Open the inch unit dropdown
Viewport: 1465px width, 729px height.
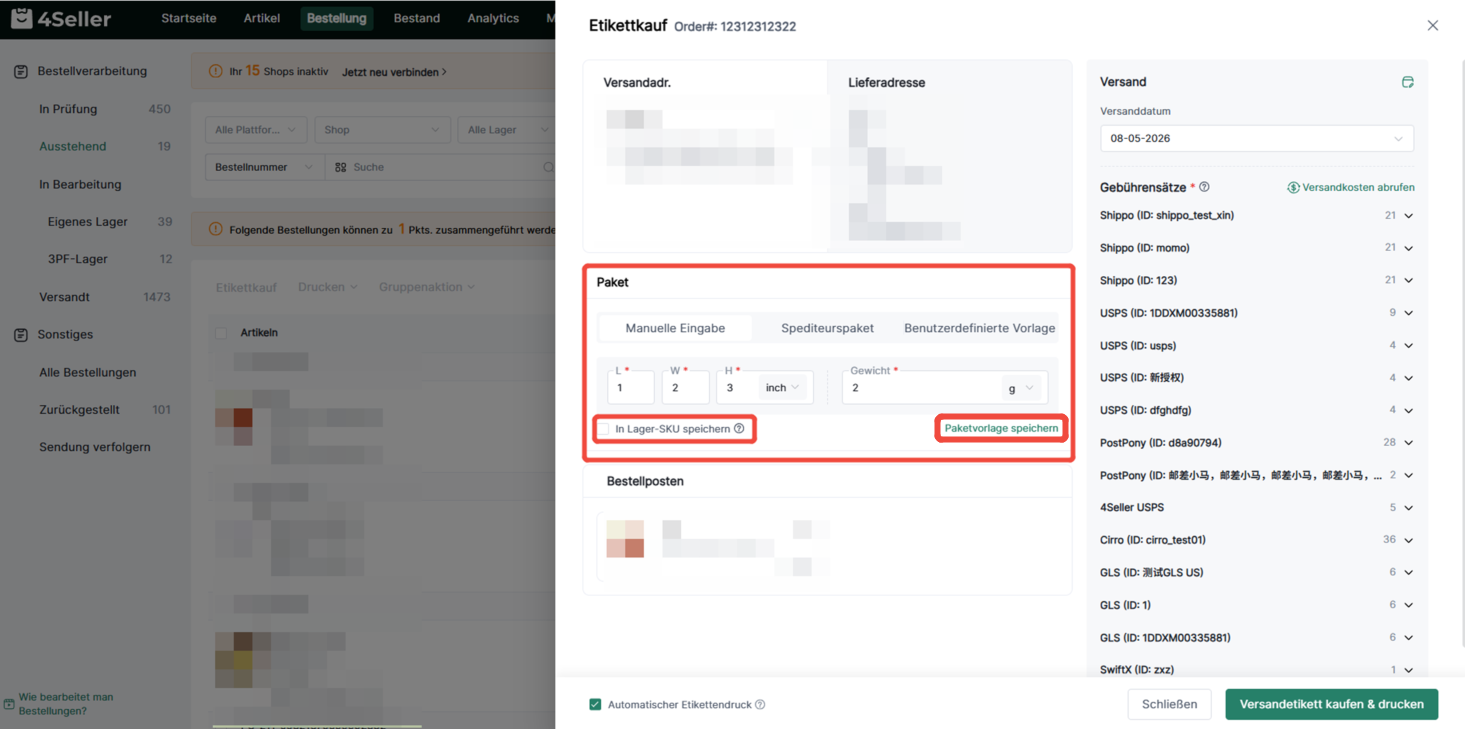783,388
